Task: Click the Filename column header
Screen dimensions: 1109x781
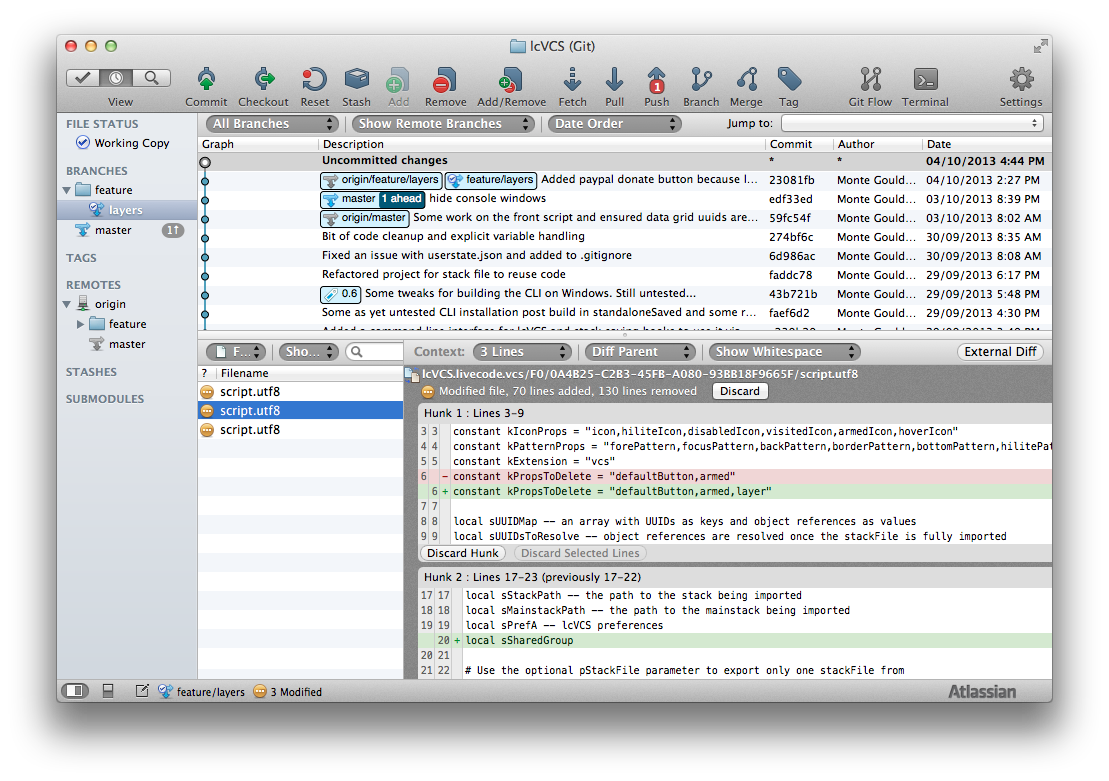Action: point(310,373)
